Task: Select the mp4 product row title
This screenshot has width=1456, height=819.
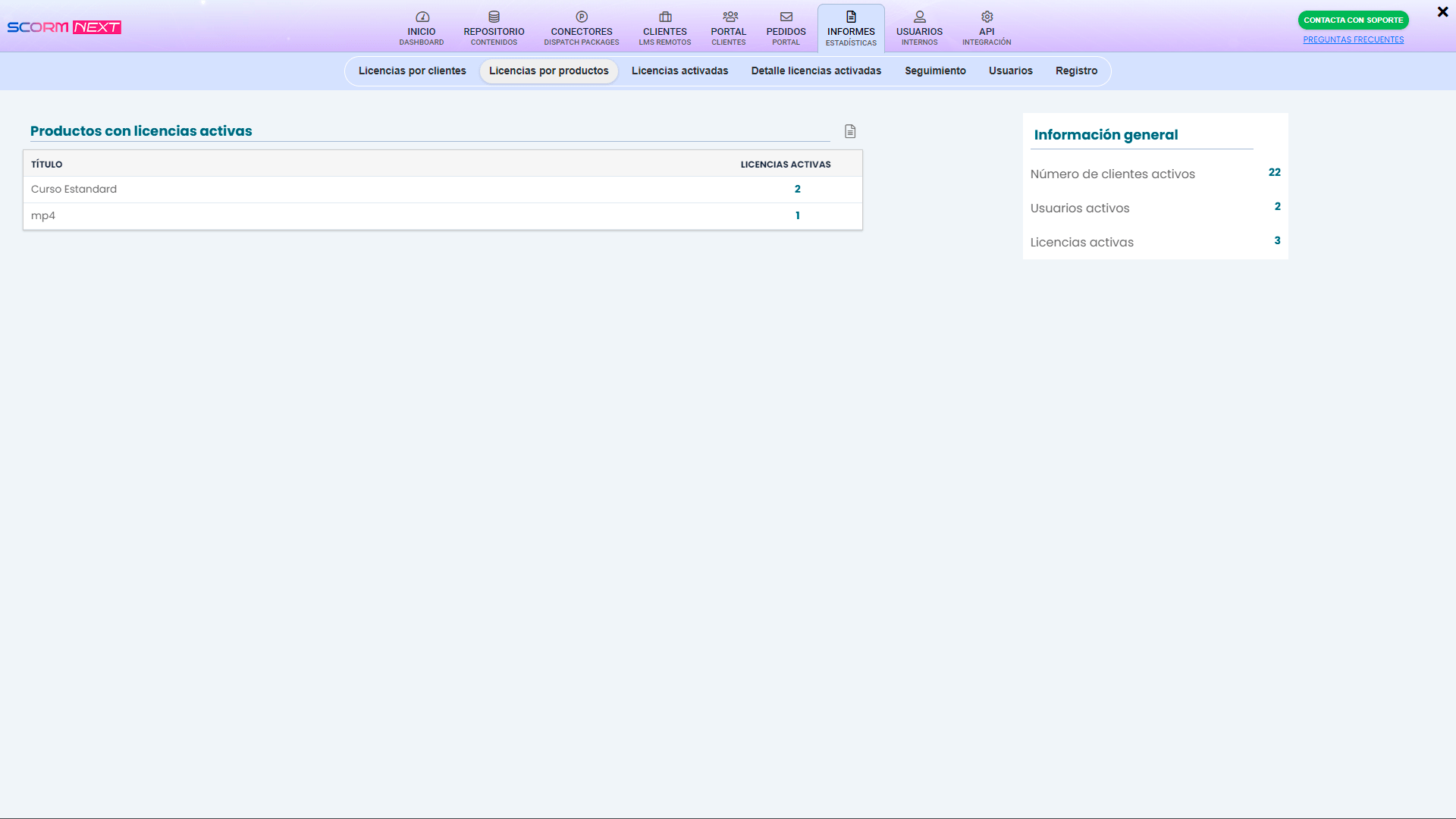Action: click(43, 216)
